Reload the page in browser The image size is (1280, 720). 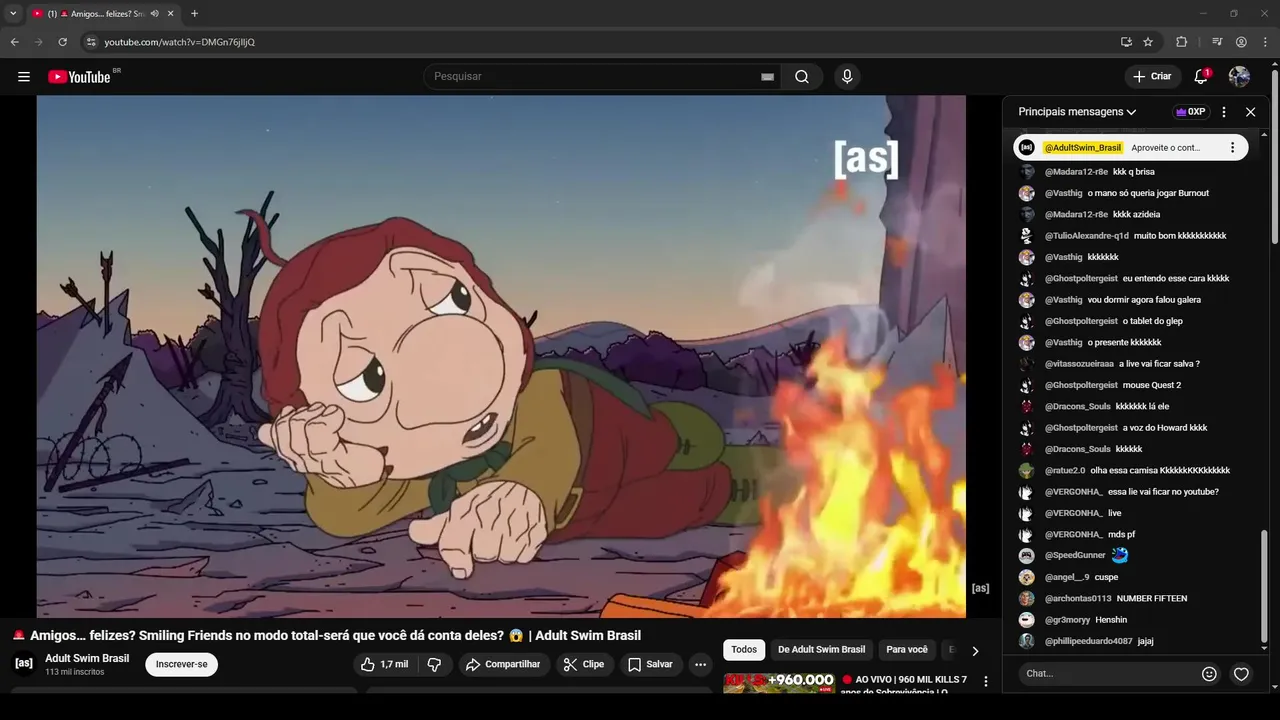pos(62,42)
